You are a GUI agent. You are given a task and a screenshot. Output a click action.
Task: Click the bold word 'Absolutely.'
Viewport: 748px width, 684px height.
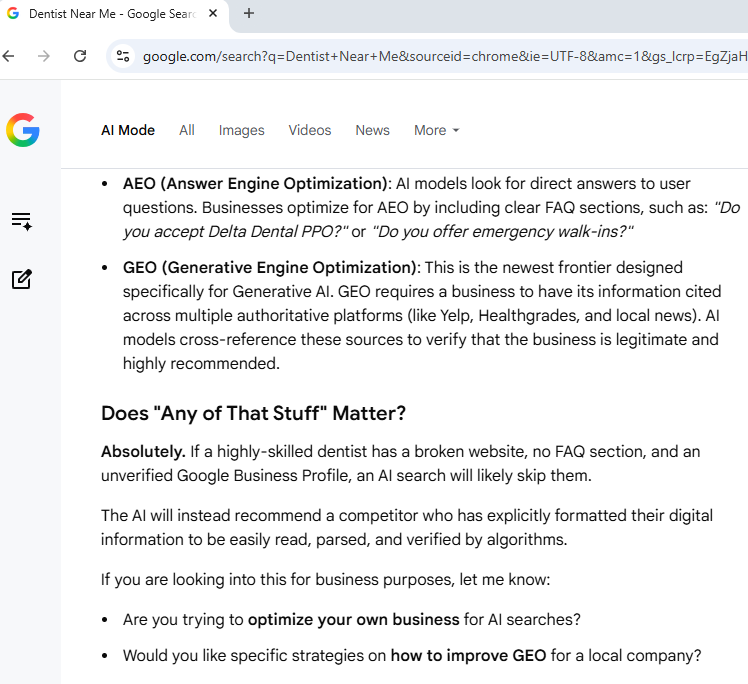(x=143, y=452)
